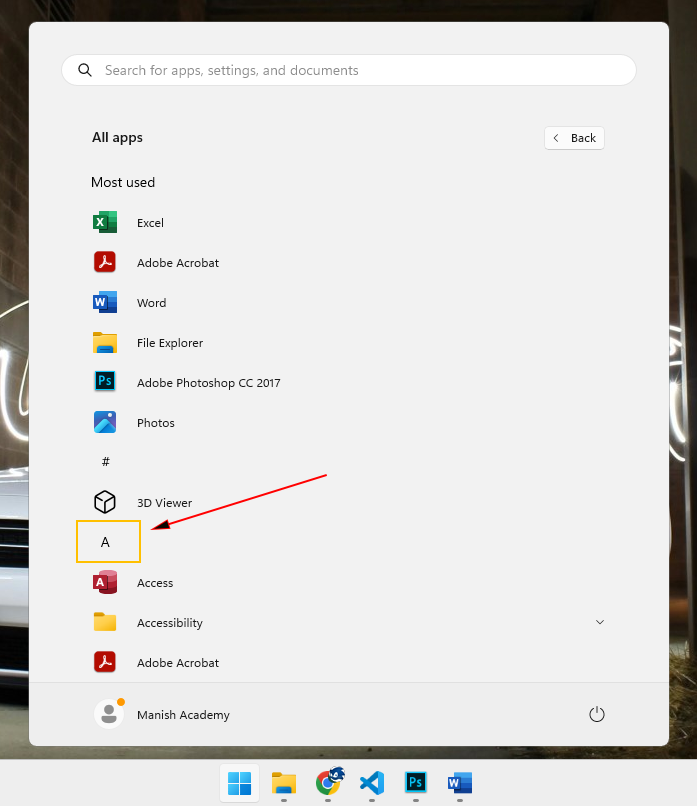
Task: Open File Explorer from the apps list
Action: [x=169, y=343]
